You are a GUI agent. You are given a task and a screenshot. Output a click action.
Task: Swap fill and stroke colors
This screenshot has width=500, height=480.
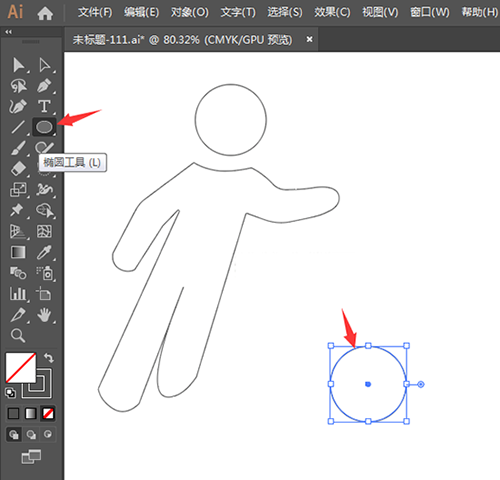49,358
